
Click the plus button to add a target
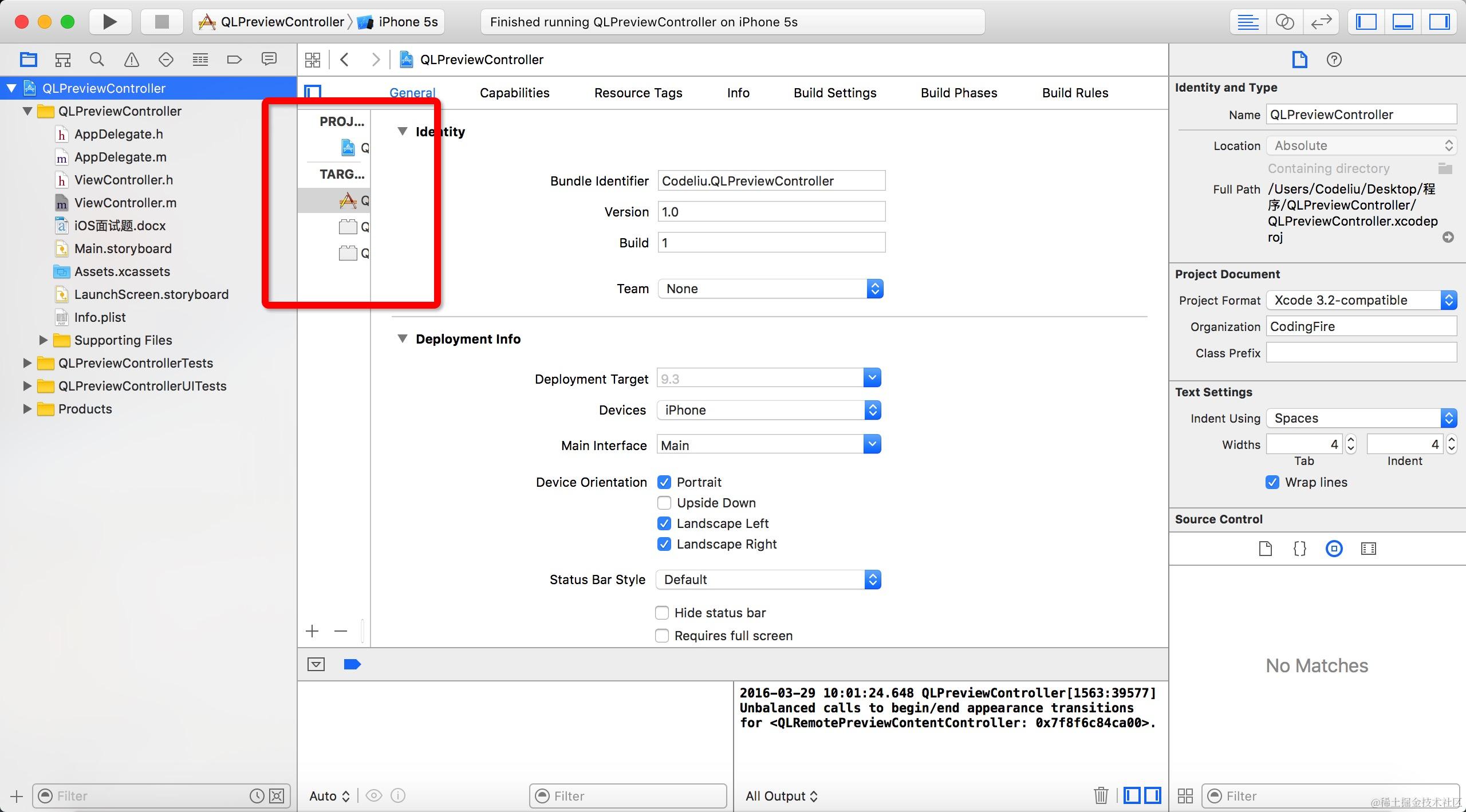(x=312, y=631)
